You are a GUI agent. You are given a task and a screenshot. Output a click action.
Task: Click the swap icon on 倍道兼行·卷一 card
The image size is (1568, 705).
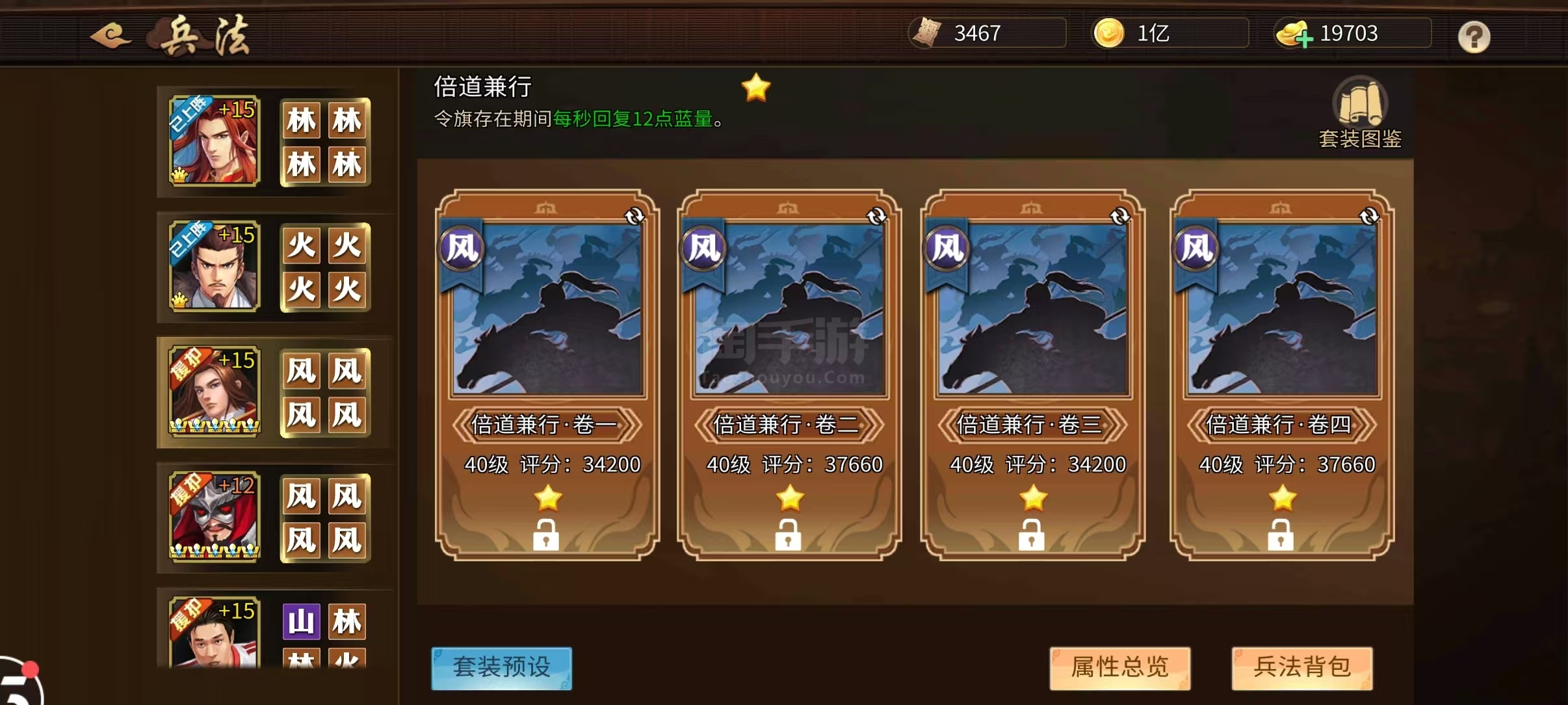[634, 216]
